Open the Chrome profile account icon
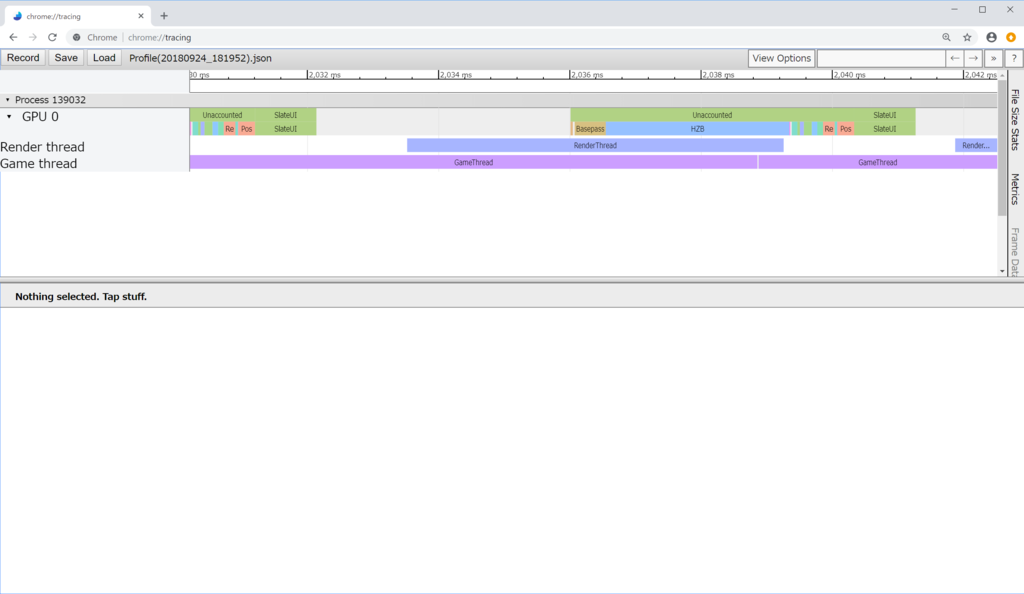Image resolution: width=1024 pixels, height=594 pixels. (x=991, y=37)
